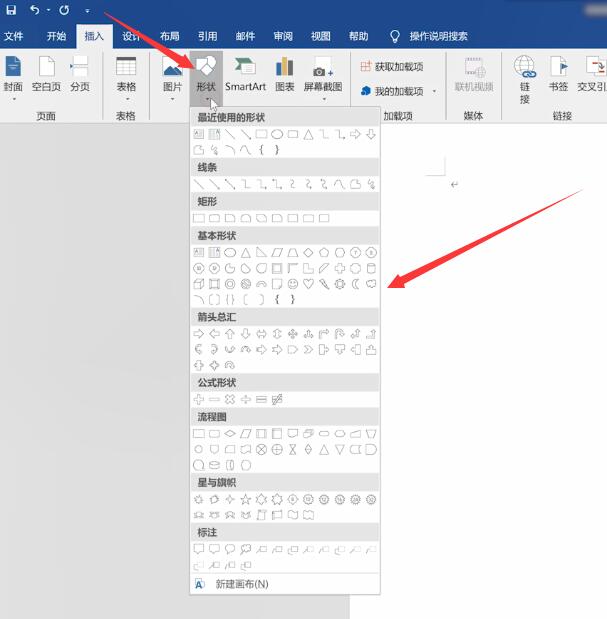
Task: Click the Save icon in the quick access toolbar
Action: (11, 10)
